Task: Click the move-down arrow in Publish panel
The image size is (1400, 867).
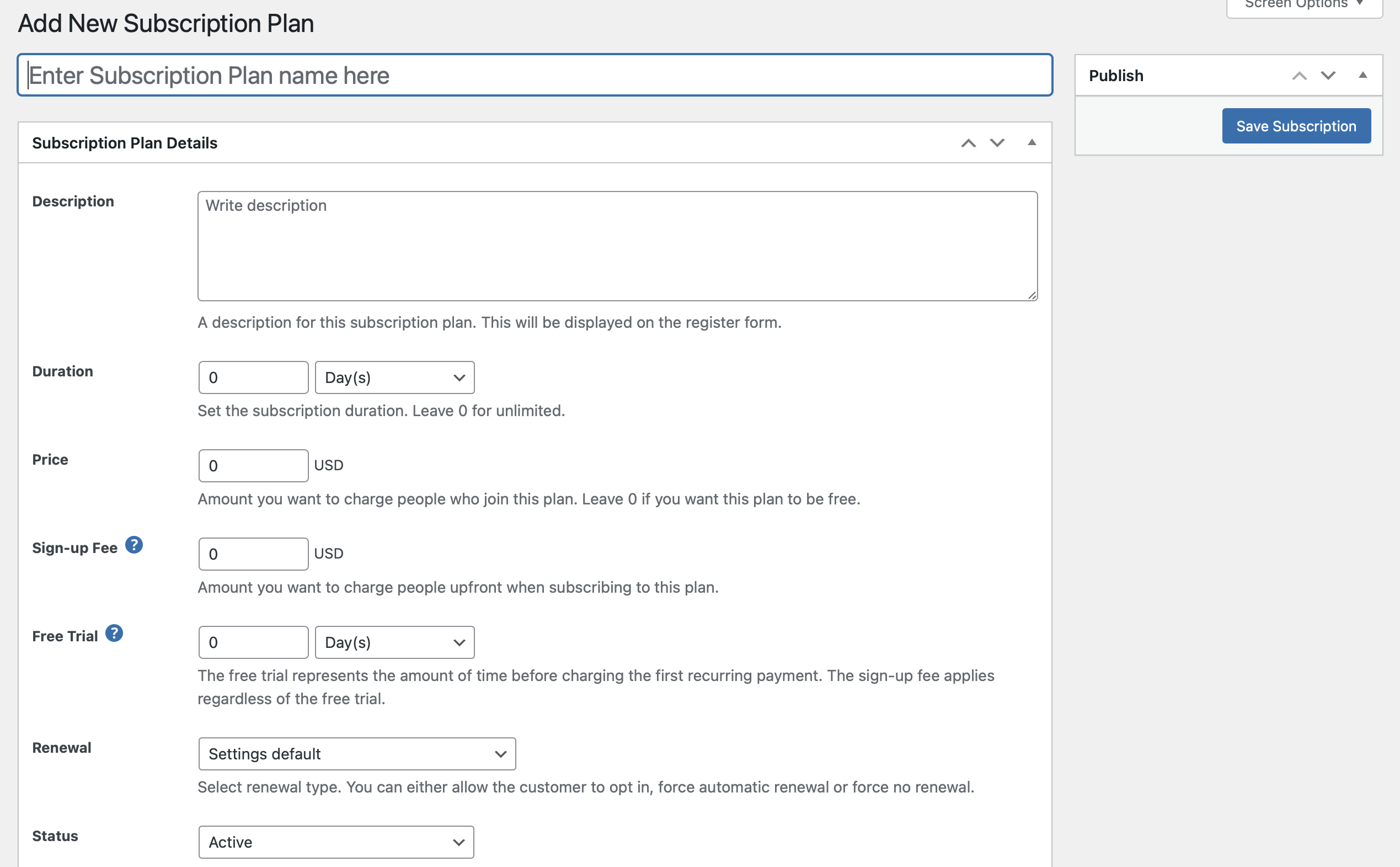Action: click(x=1328, y=75)
